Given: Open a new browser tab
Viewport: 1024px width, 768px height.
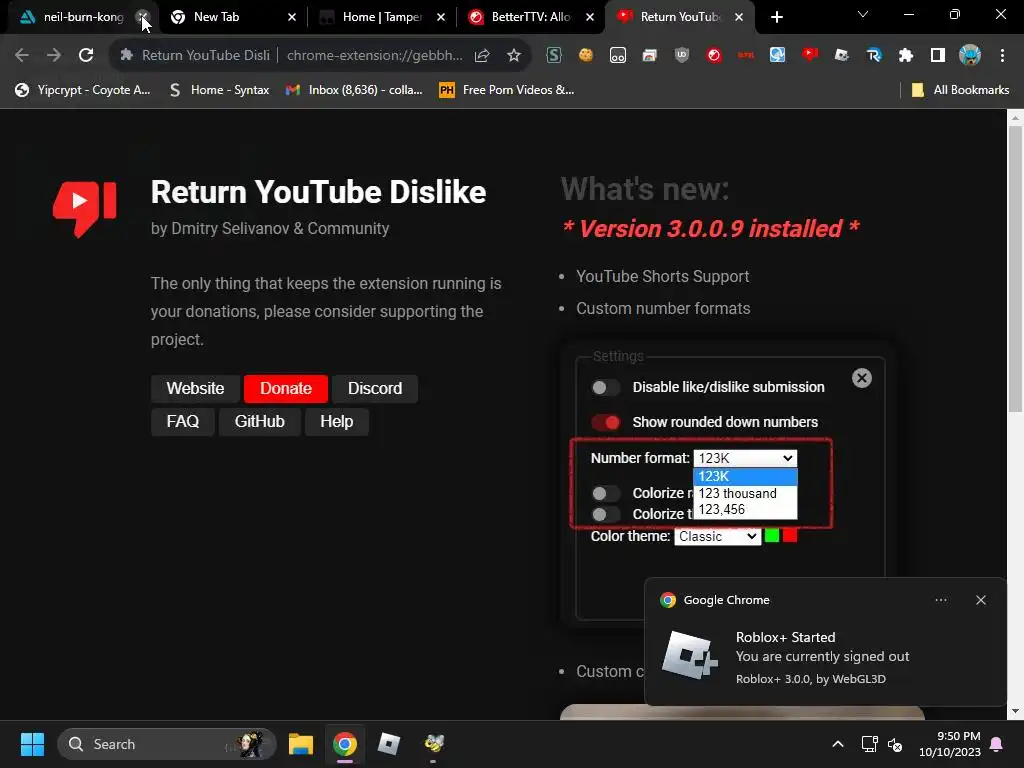Looking at the screenshot, I should click(x=776, y=17).
